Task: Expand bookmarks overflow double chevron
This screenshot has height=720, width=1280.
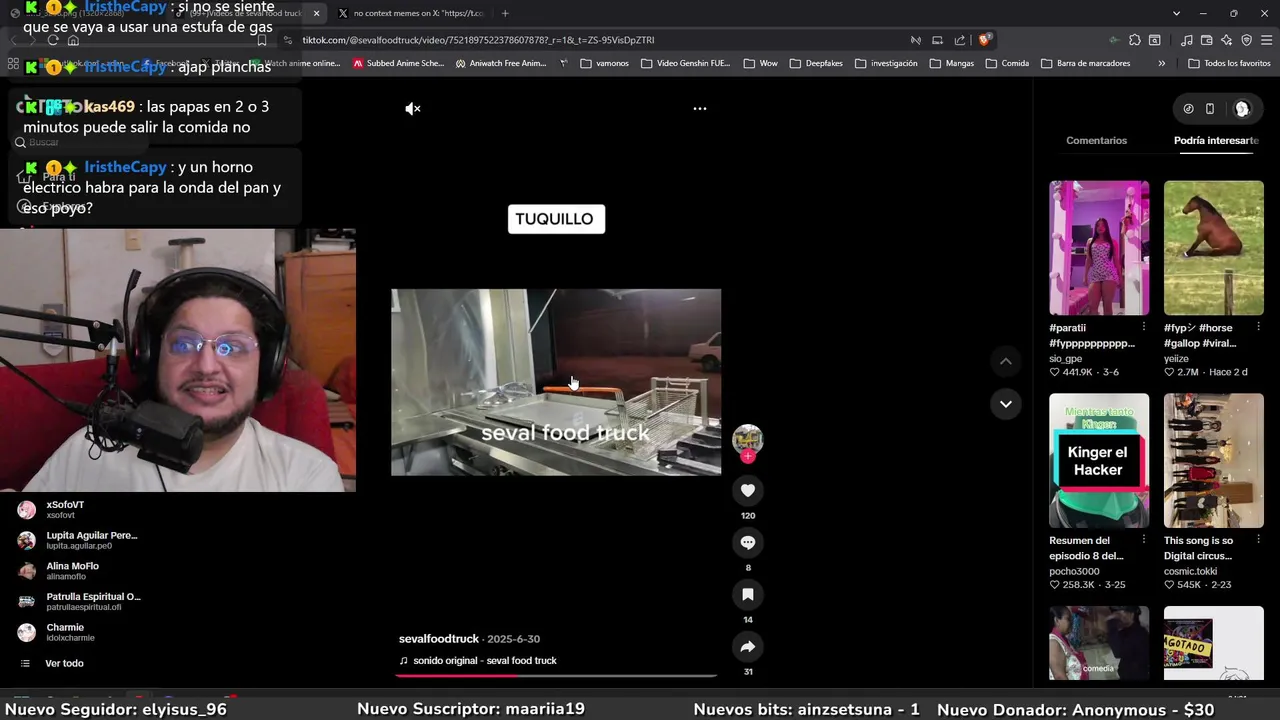Action: coord(1161,63)
